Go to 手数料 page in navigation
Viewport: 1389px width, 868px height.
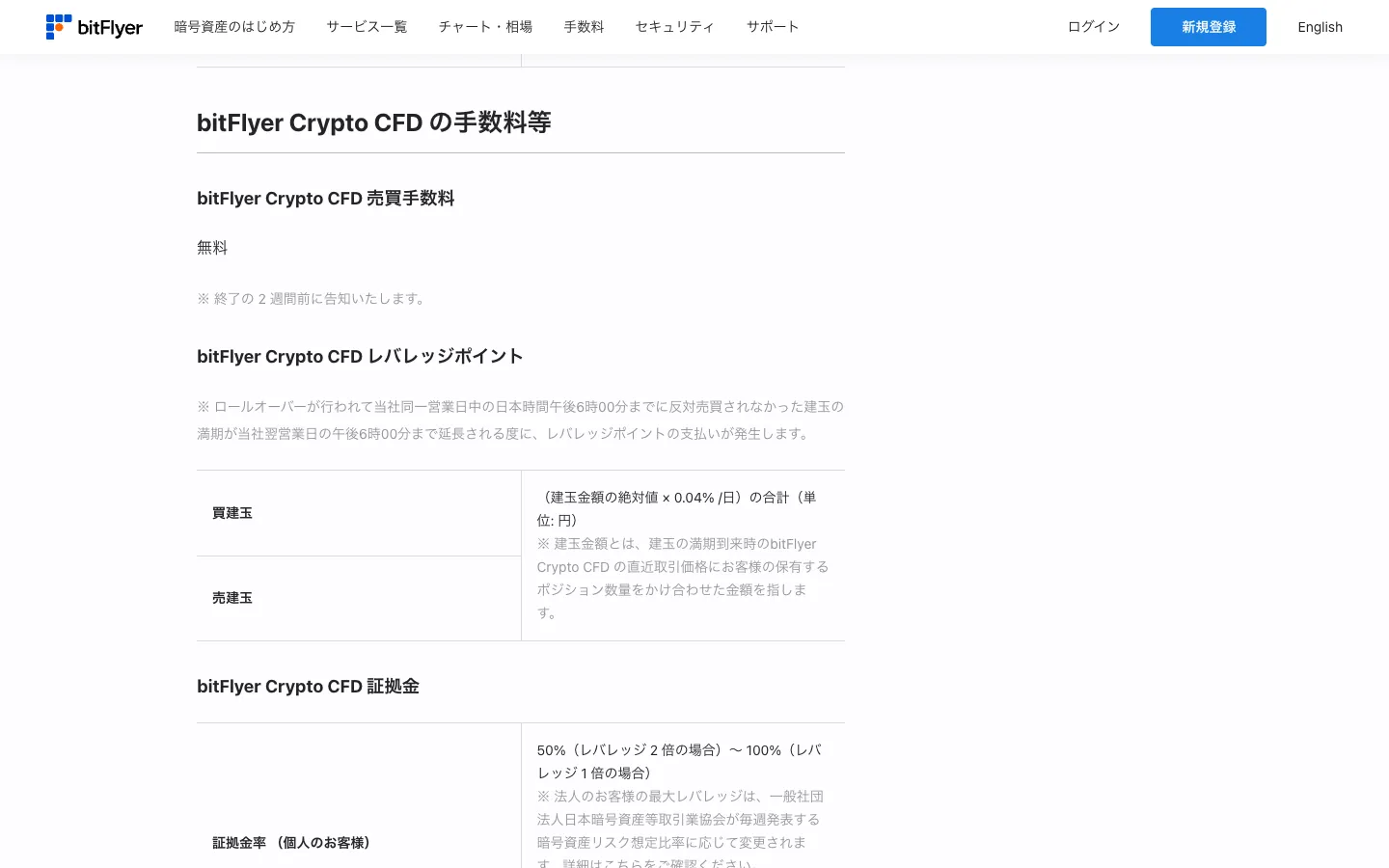[x=584, y=27]
